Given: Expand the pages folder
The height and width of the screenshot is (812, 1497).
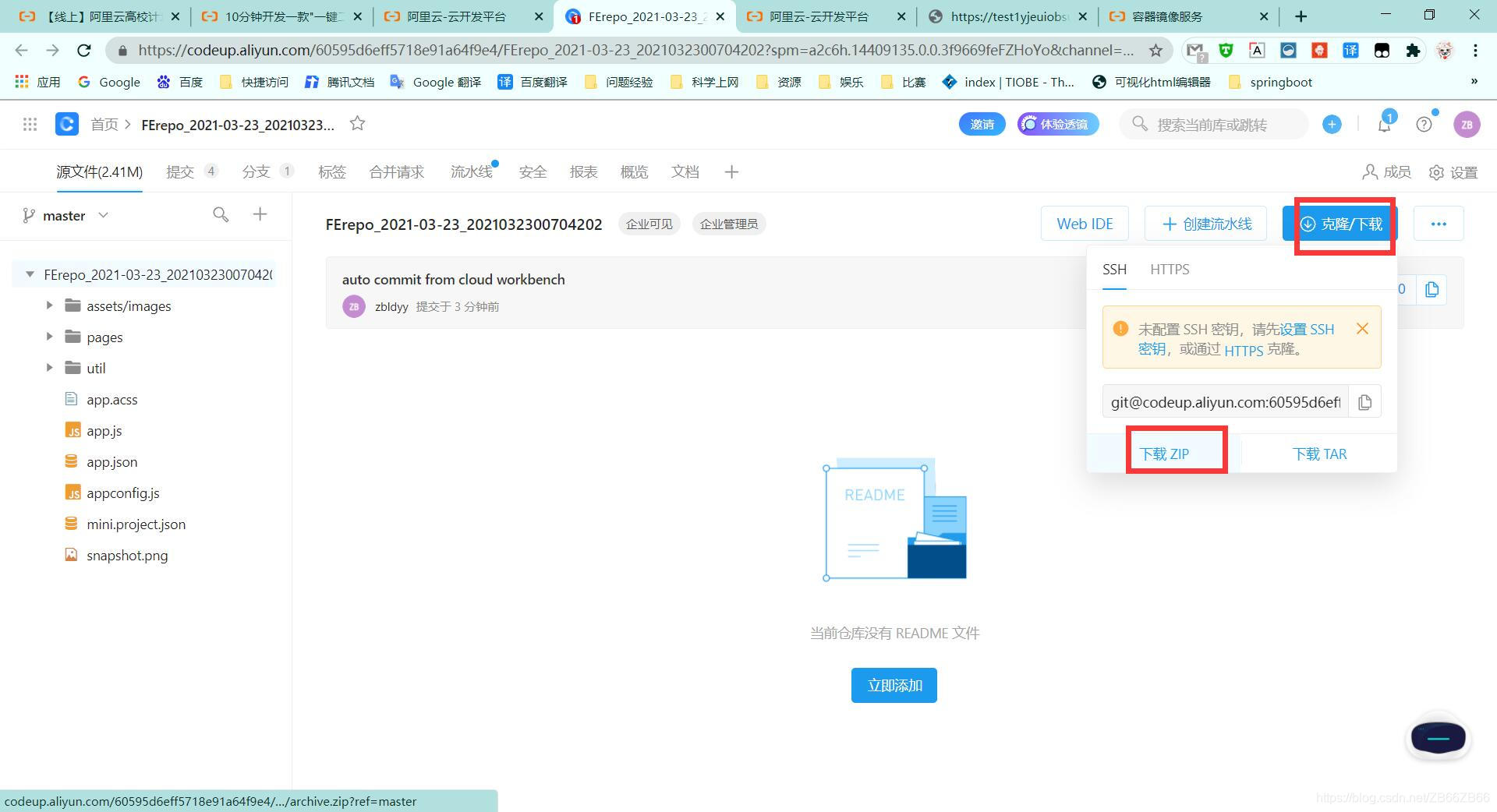Looking at the screenshot, I should coord(49,337).
